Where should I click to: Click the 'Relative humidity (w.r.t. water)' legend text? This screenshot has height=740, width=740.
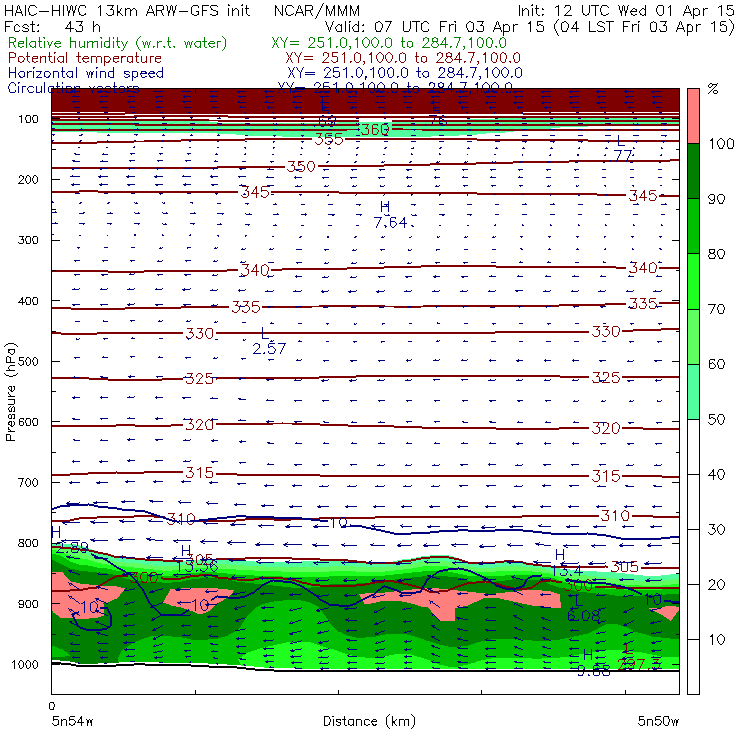[x=118, y=43]
